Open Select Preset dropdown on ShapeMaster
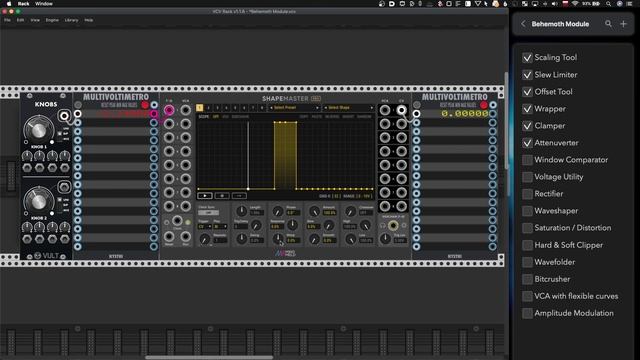The image size is (640, 360). point(294,108)
